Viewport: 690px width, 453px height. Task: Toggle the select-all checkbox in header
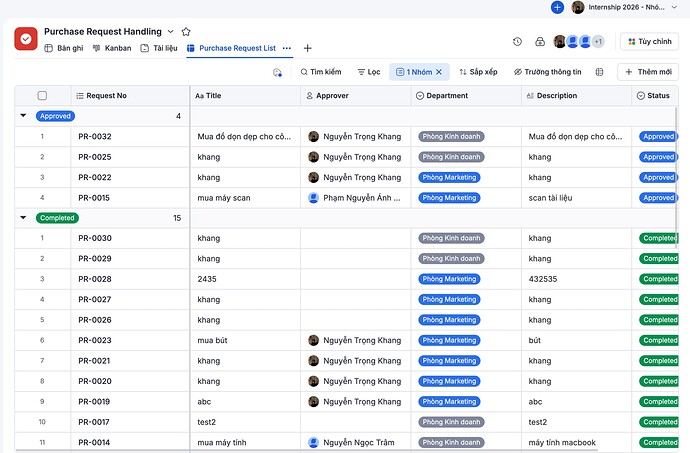pyautogui.click(x=42, y=96)
